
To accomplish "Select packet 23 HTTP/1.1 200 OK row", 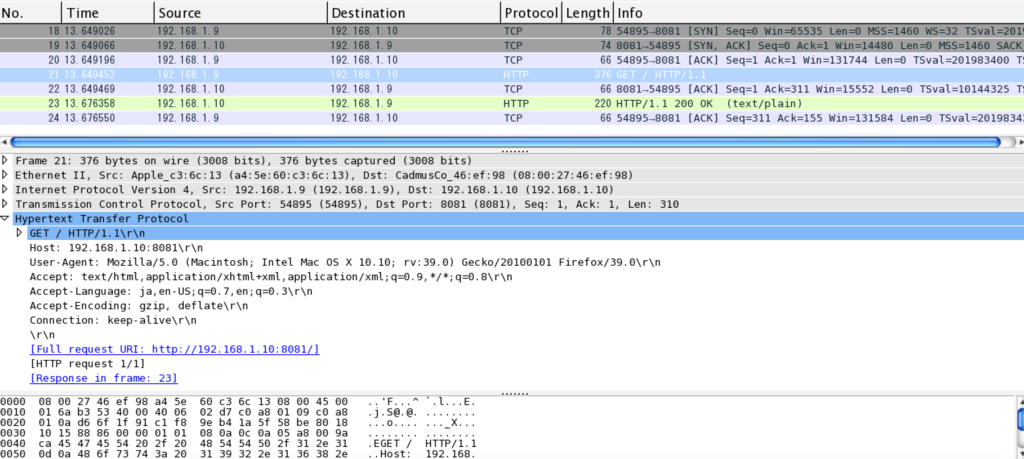I will [x=512, y=103].
